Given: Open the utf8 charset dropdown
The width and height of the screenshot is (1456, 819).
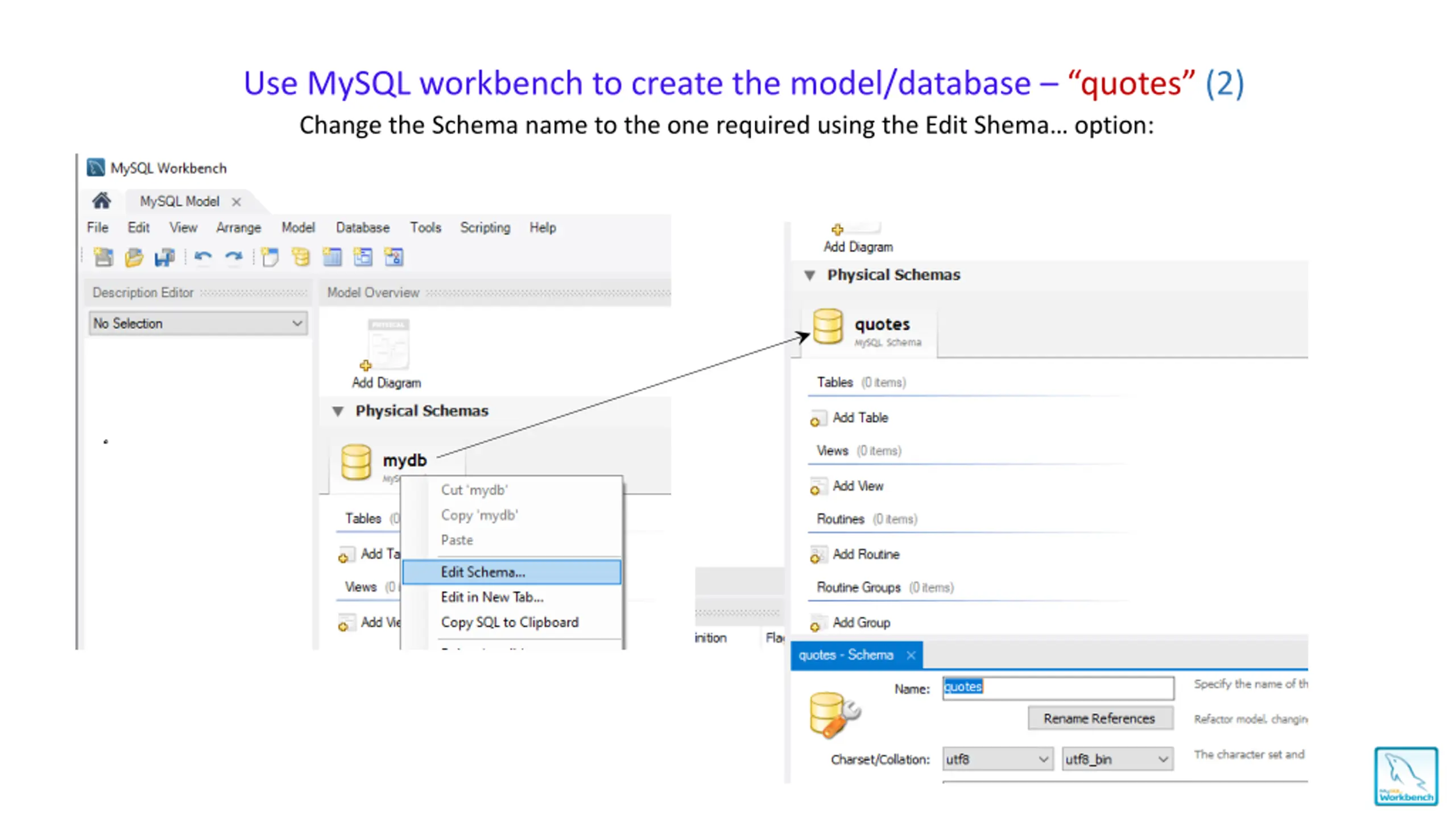Looking at the screenshot, I should tap(997, 759).
